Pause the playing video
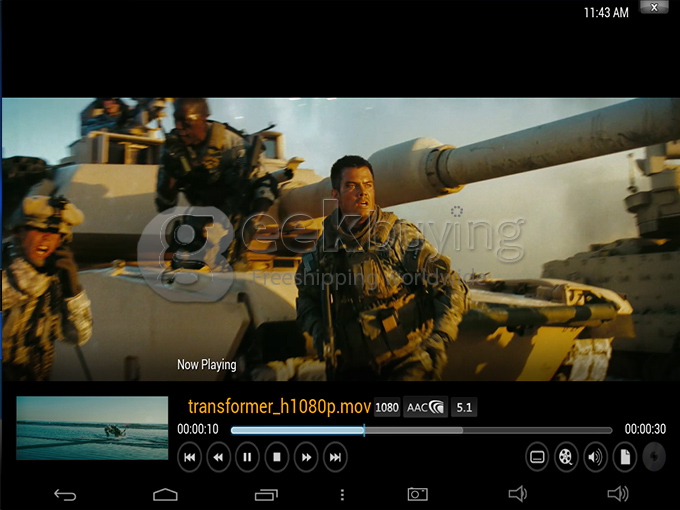Viewport: 680px width, 510px height. [247, 457]
